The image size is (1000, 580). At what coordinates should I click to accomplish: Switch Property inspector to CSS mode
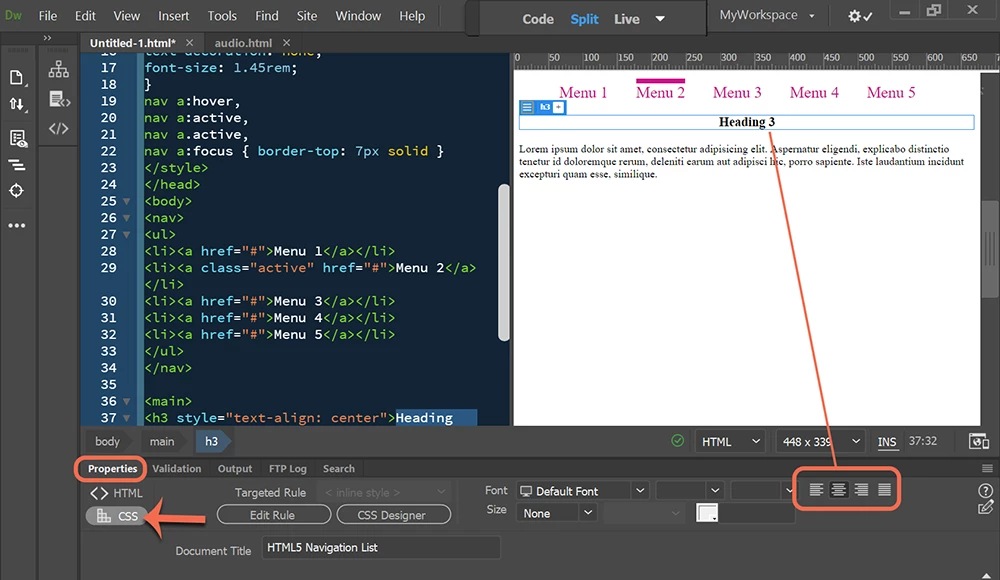(116, 516)
